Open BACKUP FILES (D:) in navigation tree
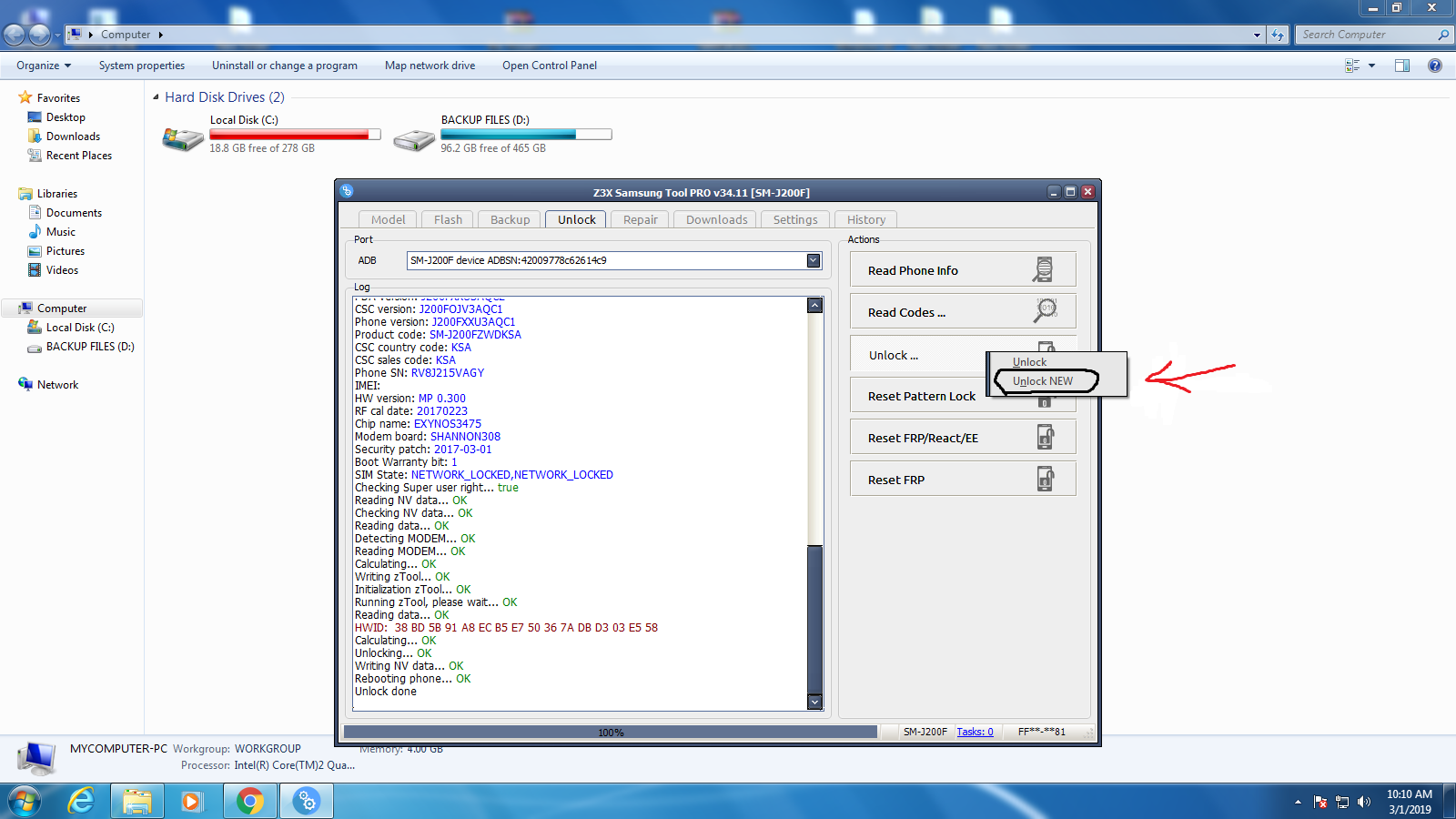This screenshot has width=1456, height=819. (x=90, y=347)
